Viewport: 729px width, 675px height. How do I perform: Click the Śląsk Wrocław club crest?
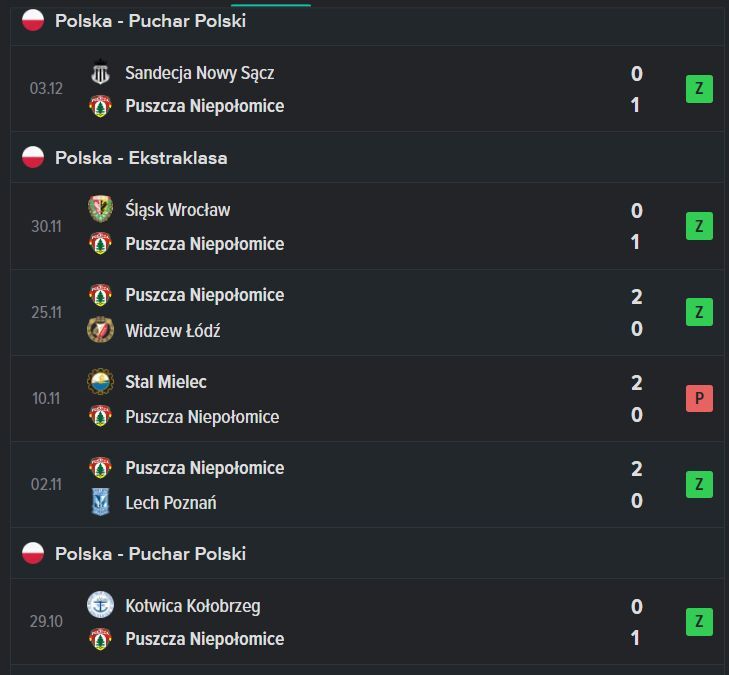[x=100, y=209]
